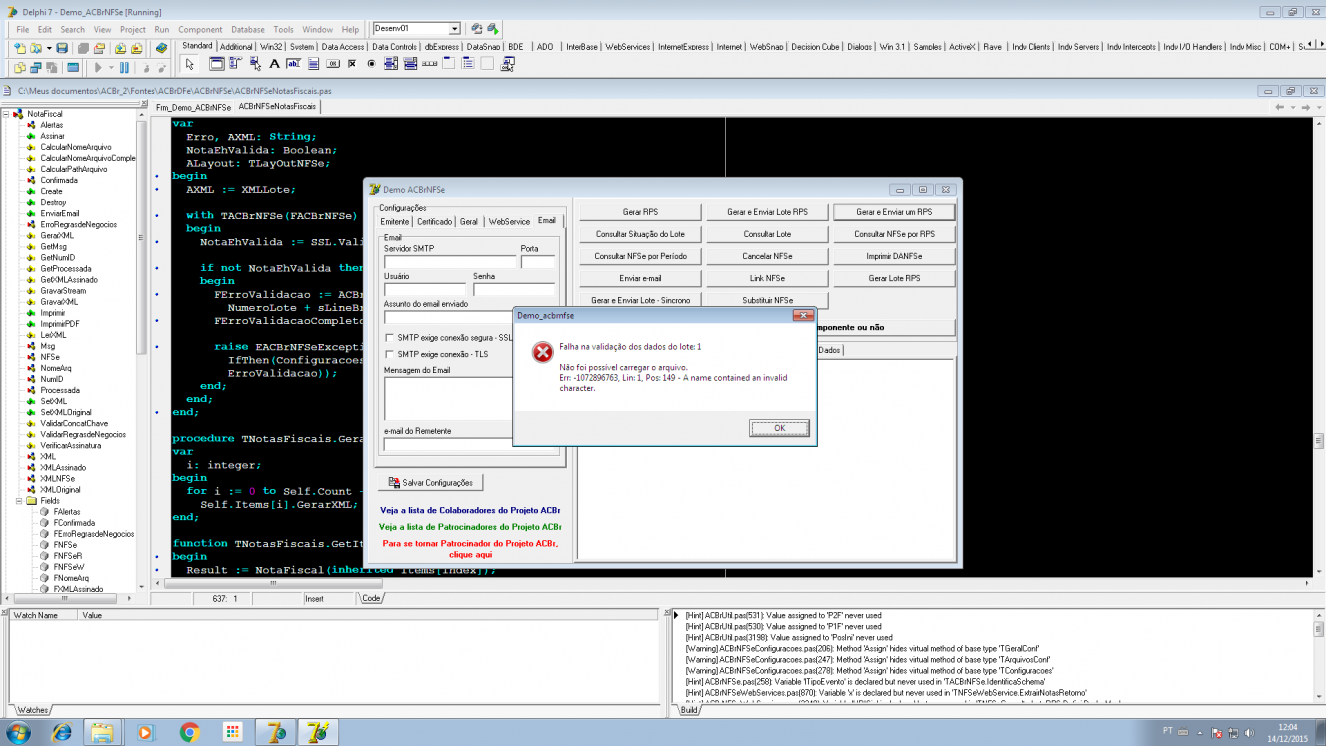Open the Certificado configuration tab
Screen dimensions: 1326x746
435,221
